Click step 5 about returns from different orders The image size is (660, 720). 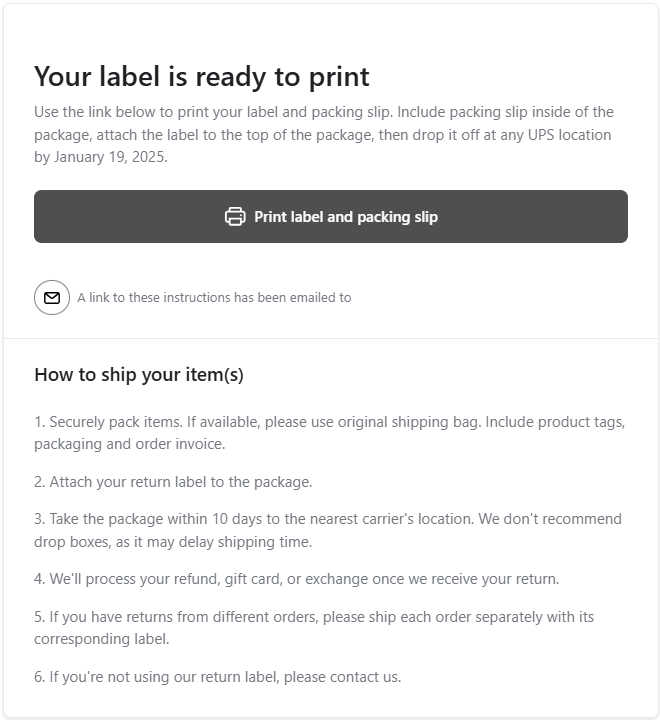click(x=313, y=617)
